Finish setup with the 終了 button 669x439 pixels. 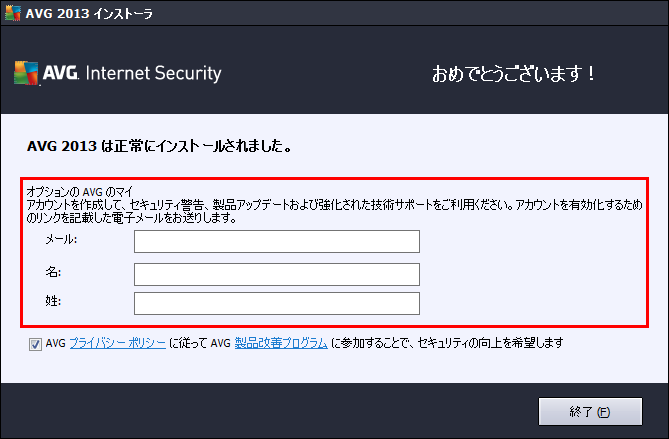590,412
